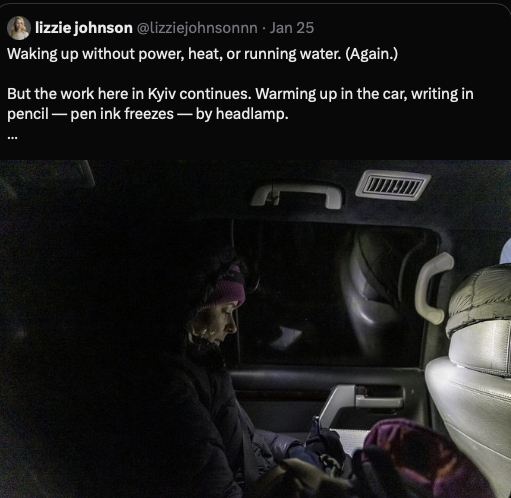Open the tweet's Jan 25 timestamp
This screenshot has width=511, height=498.
[x=292, y=28]
